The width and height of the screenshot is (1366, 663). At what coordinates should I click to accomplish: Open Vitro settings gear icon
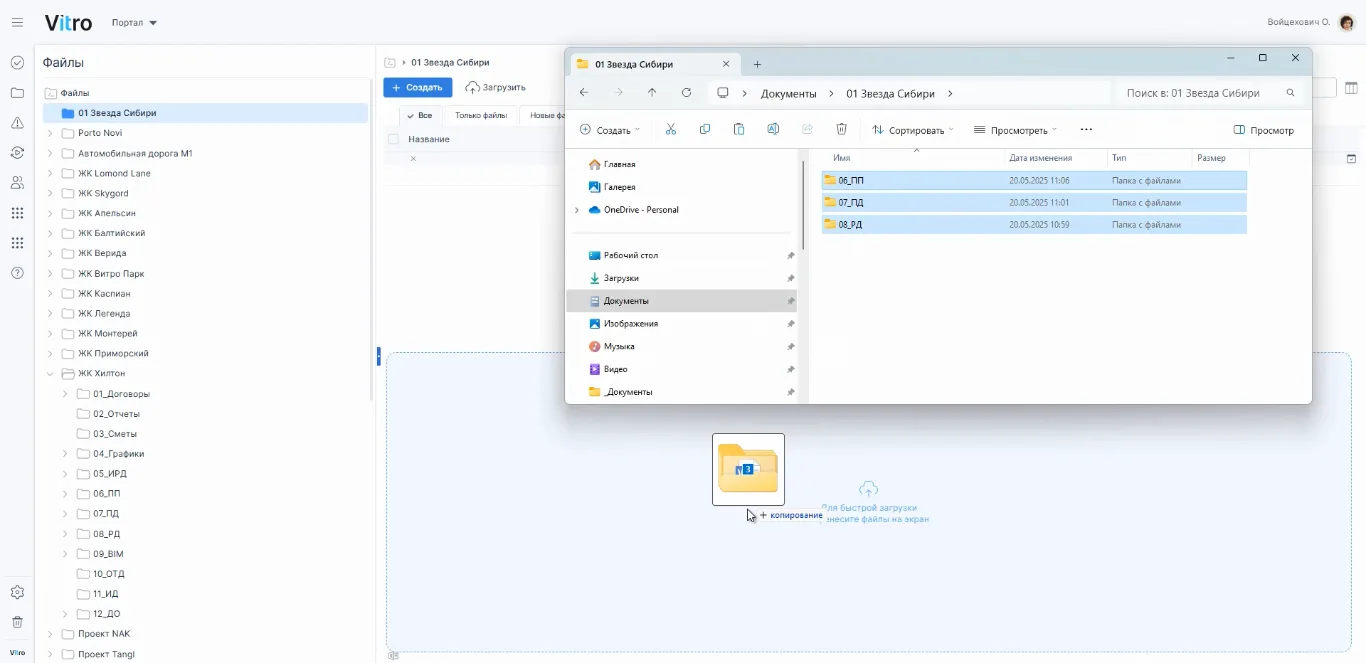(x=17, y=592)
